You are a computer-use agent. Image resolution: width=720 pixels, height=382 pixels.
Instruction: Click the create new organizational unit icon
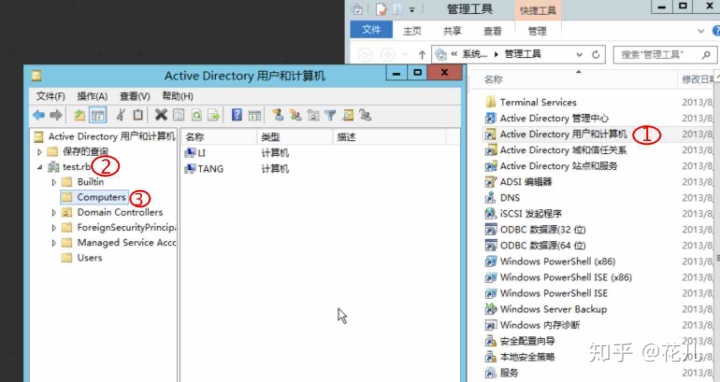[313, 115]
